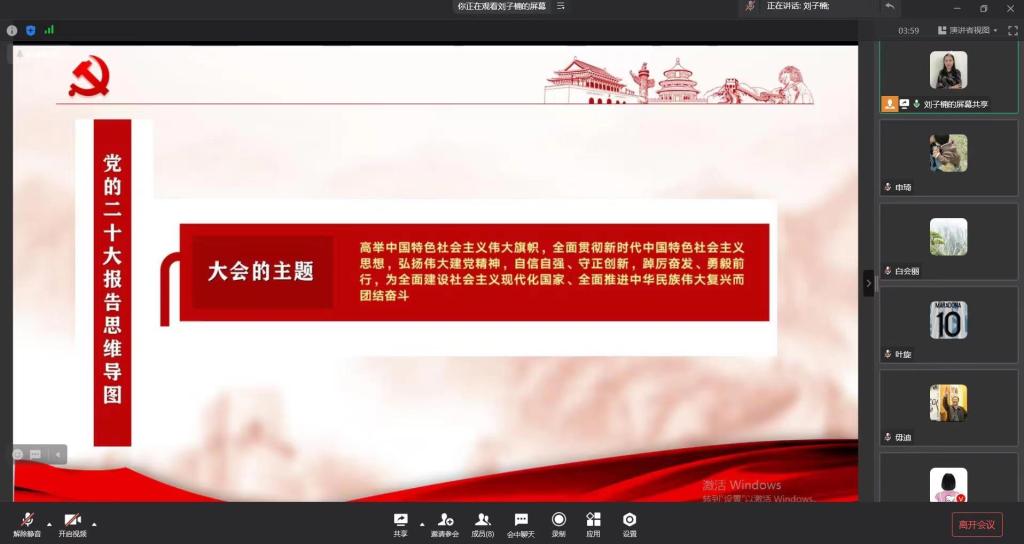Screen dimensions: 1024x544
Task: Open in-meeting chat 会中聊天
Action: (x=520, y=524)
